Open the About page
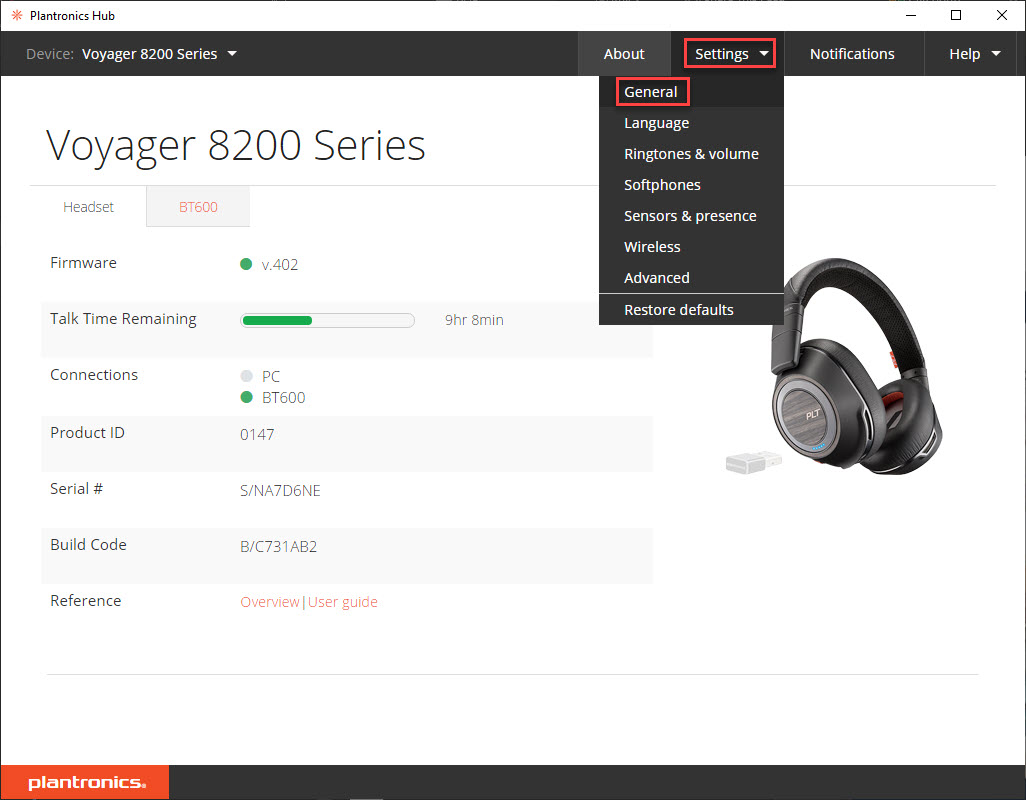The width and height of the screenshot is (1026, 800). click(x=624, y=54)
